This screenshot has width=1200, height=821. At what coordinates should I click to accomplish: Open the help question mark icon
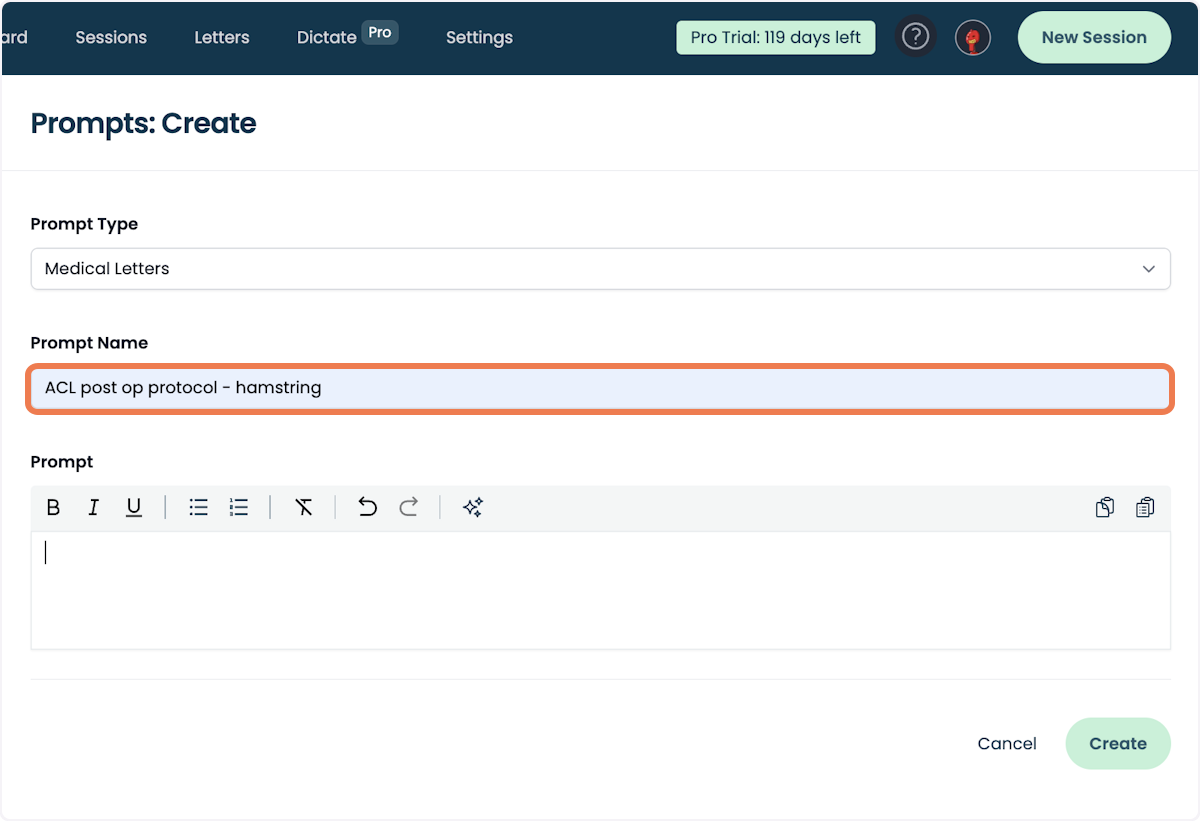pyautogui.click(x=915, y=36)
